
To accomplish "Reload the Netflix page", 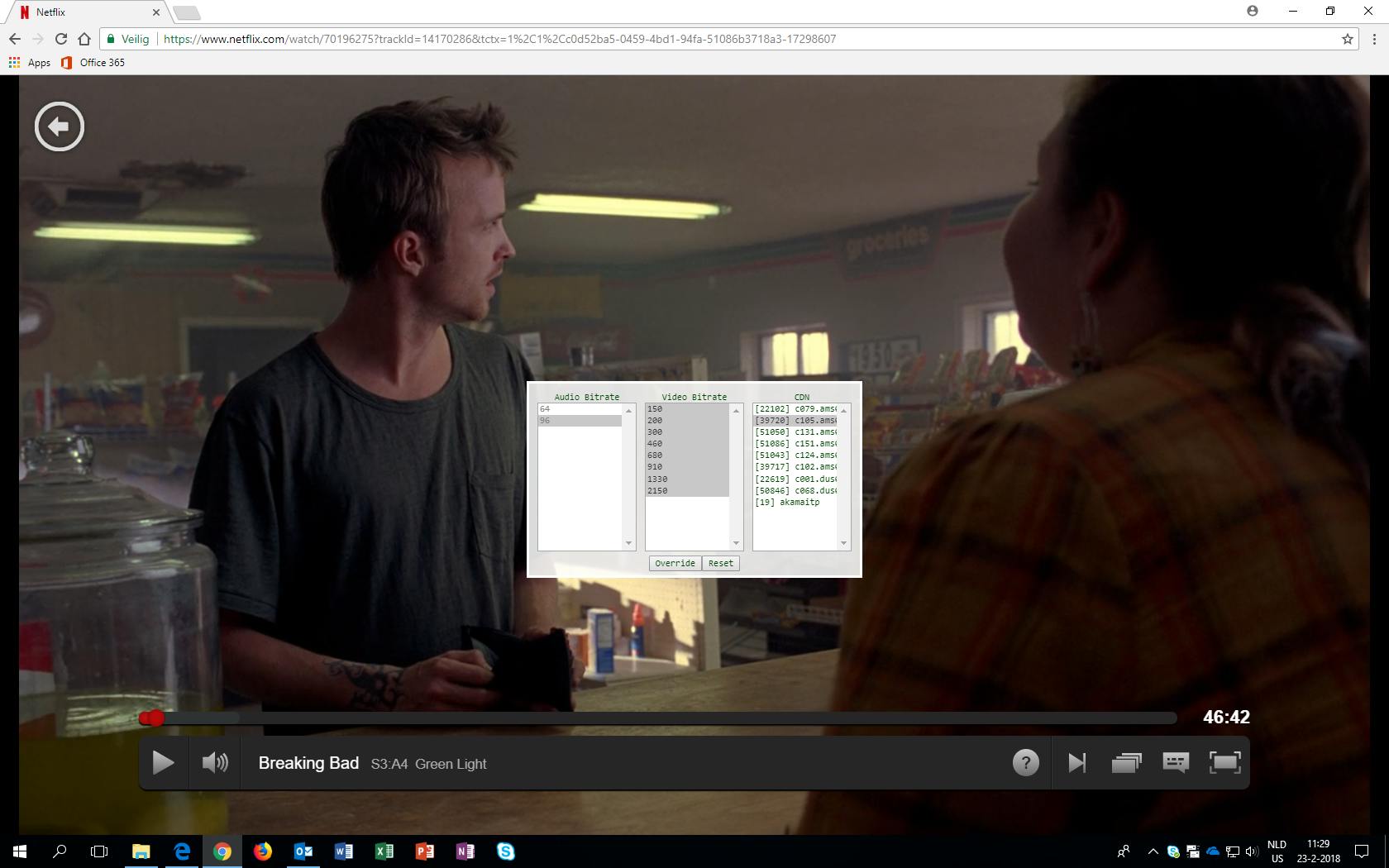I will point(60,39).
